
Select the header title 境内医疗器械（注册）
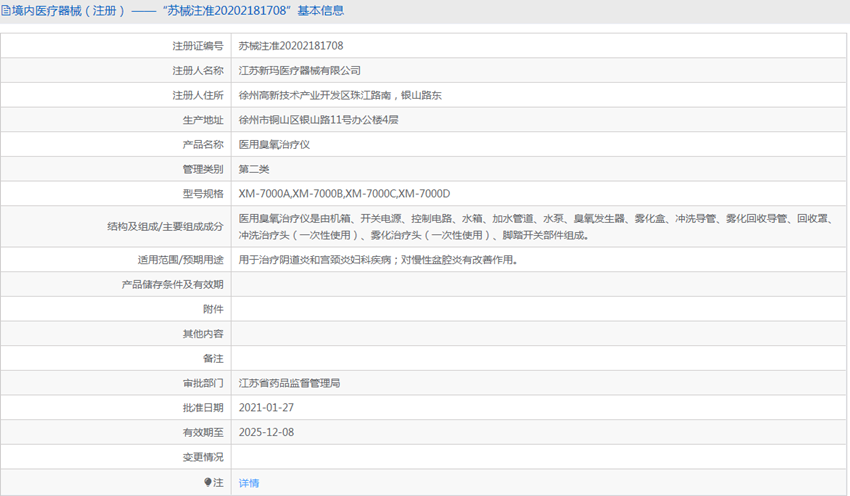tap(68, 11)
